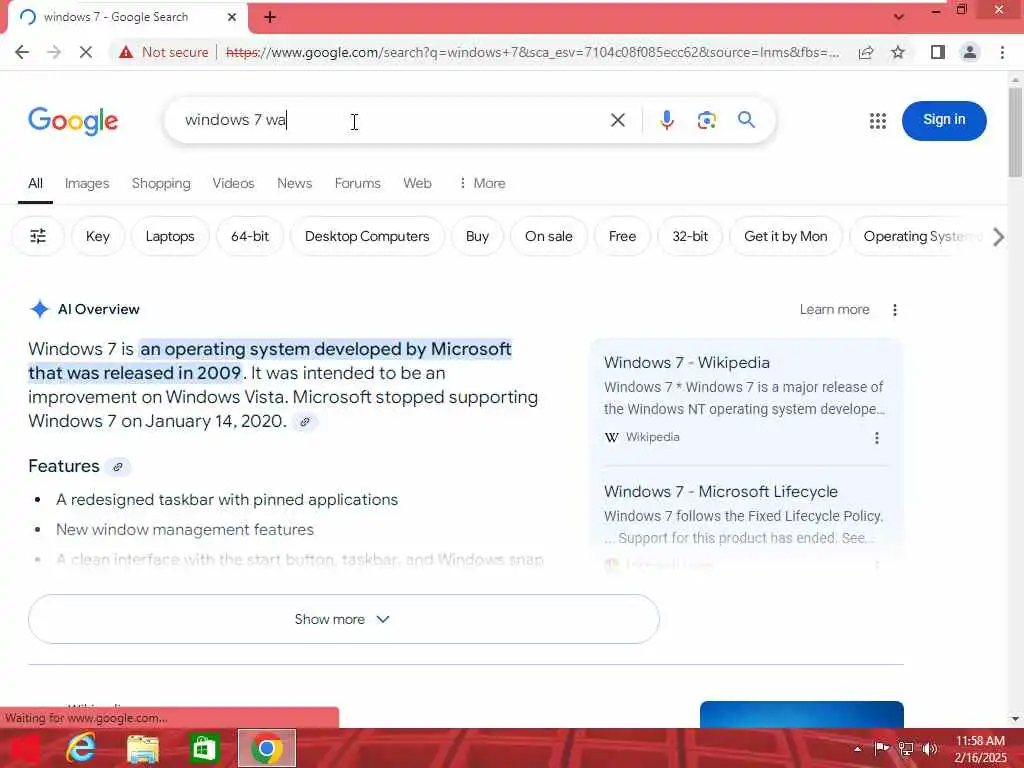Click into the search input field

point(392,120)
